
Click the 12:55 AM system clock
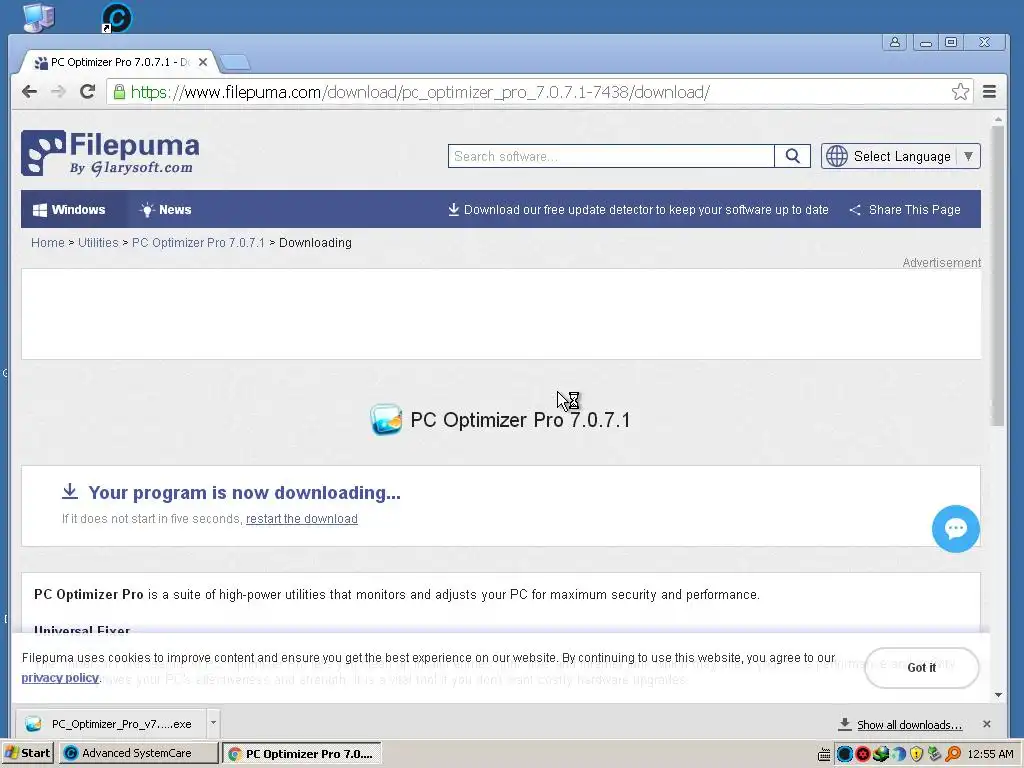tap(990, 754)
